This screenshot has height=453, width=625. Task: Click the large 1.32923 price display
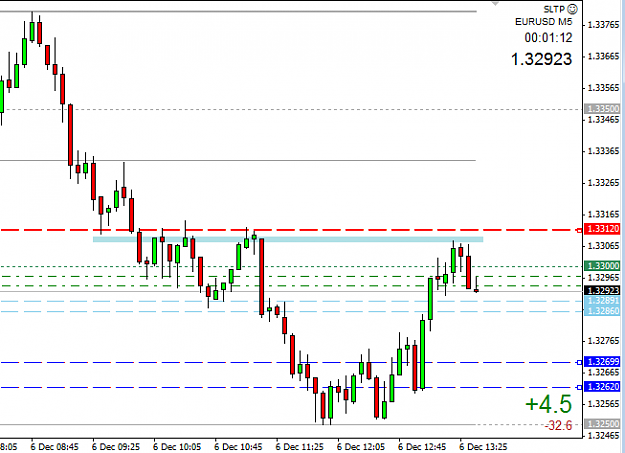[x=541, y=59]
